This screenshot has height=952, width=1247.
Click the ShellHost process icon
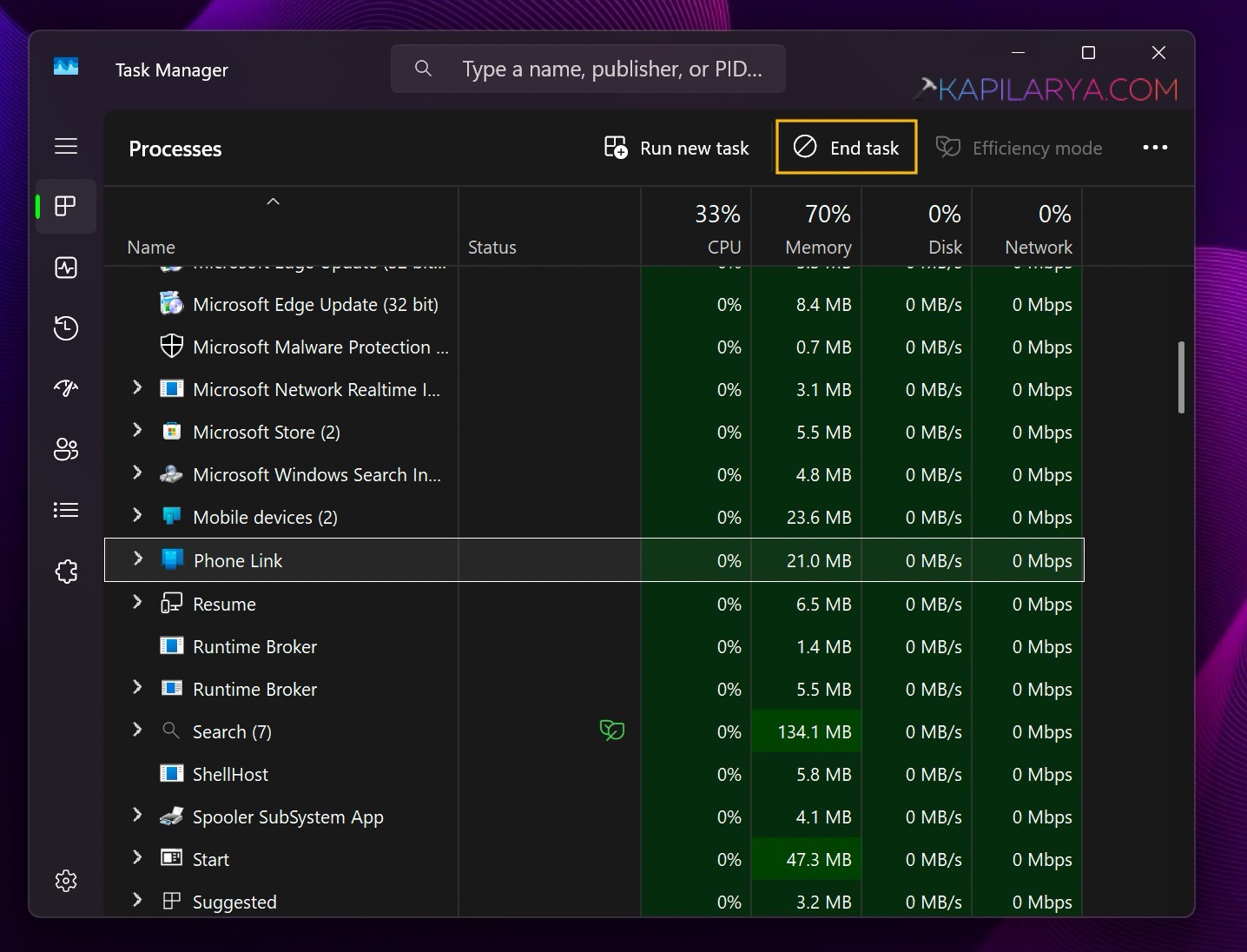[x=172, y=773]
